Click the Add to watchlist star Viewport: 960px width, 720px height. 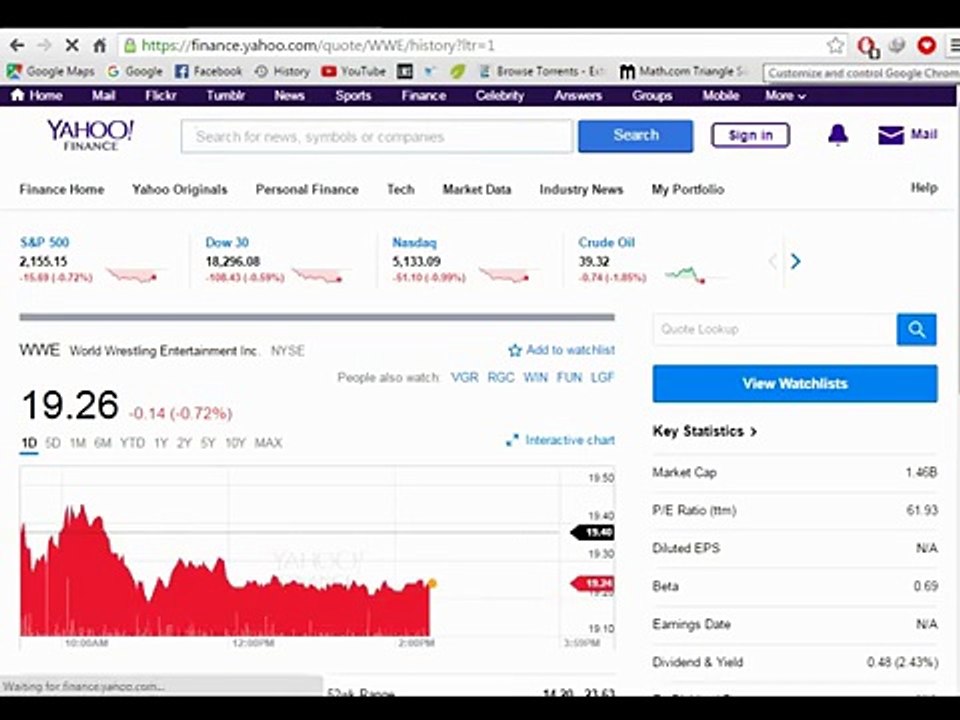515,350
